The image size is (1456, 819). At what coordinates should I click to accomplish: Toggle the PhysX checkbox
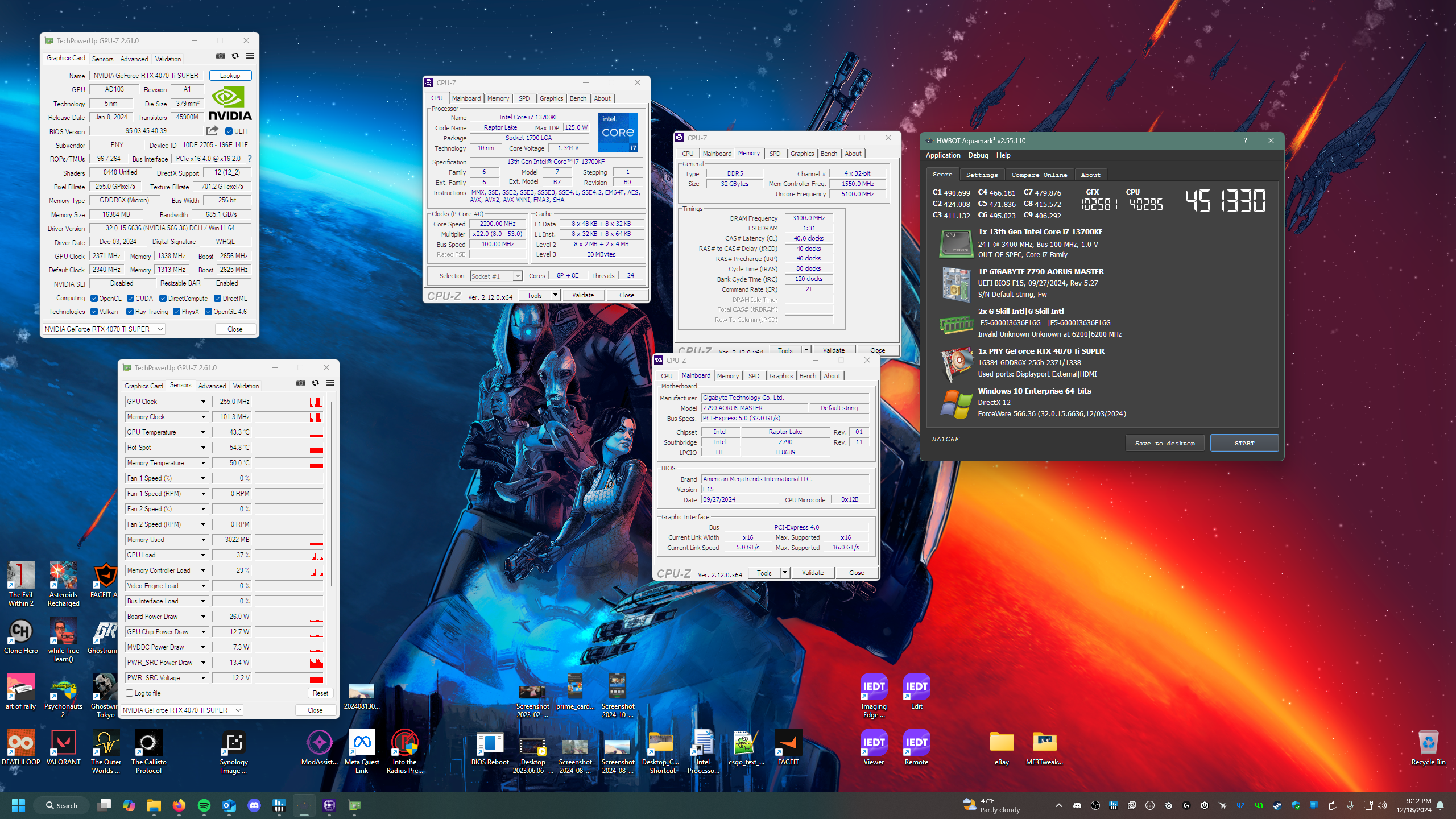pos(177,311)
